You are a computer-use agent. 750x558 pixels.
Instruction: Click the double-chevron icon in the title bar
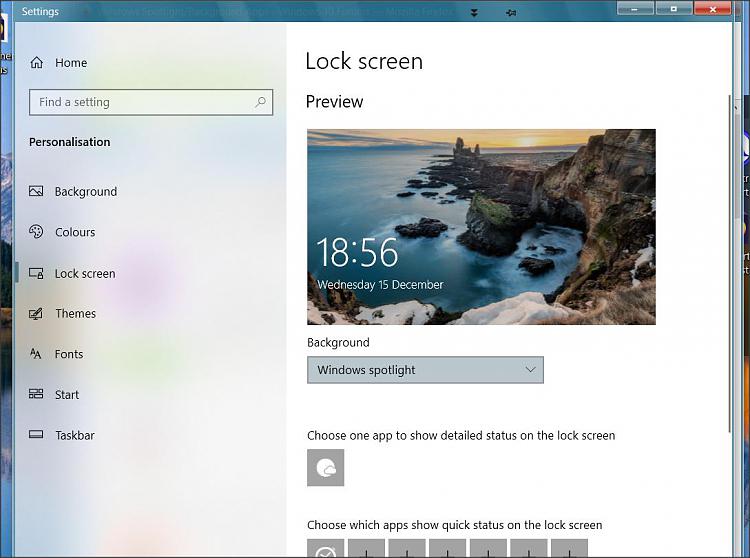474,12
